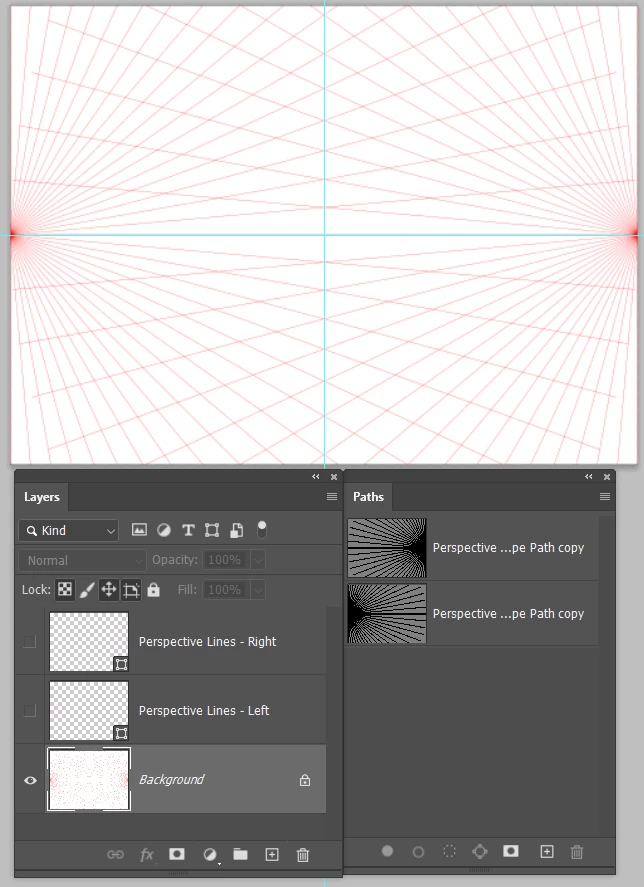Show Perspective Lines - Right layer visibility

click(x=30, y=641)
